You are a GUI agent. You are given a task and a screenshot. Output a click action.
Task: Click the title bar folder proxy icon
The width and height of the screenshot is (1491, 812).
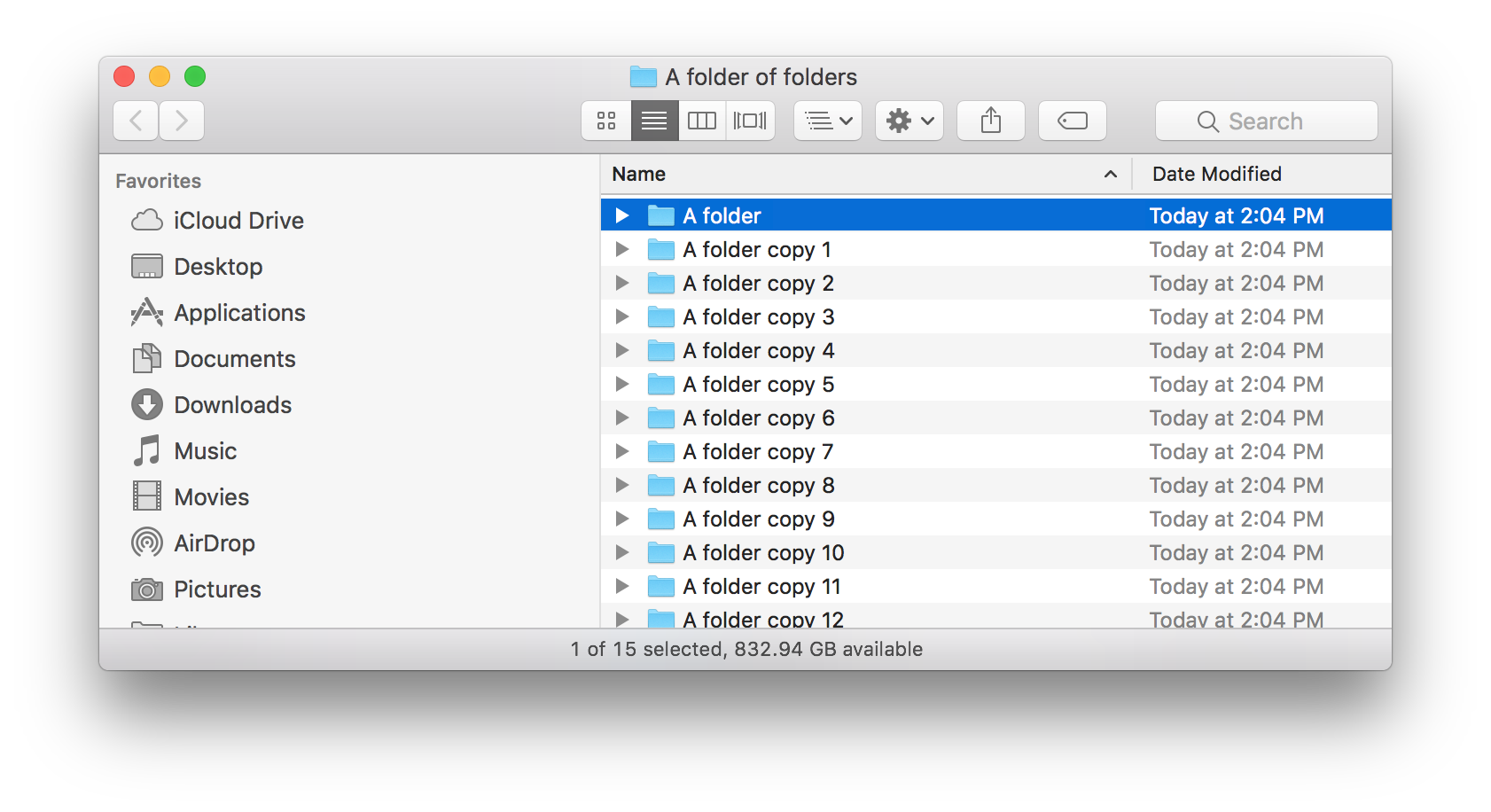click(644, 76)
